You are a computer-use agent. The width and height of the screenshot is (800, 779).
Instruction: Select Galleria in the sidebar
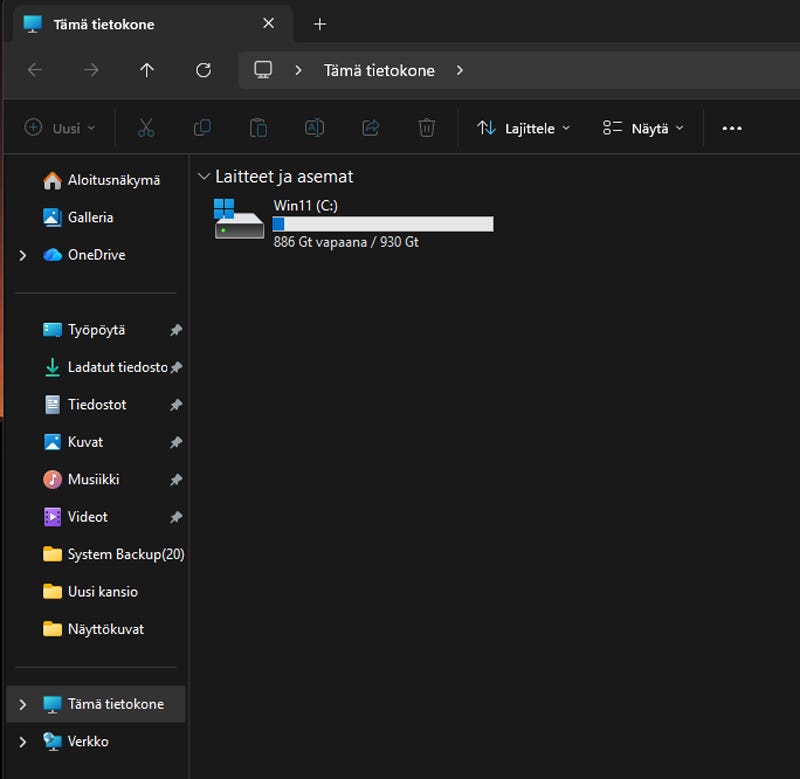coord(90,217)
